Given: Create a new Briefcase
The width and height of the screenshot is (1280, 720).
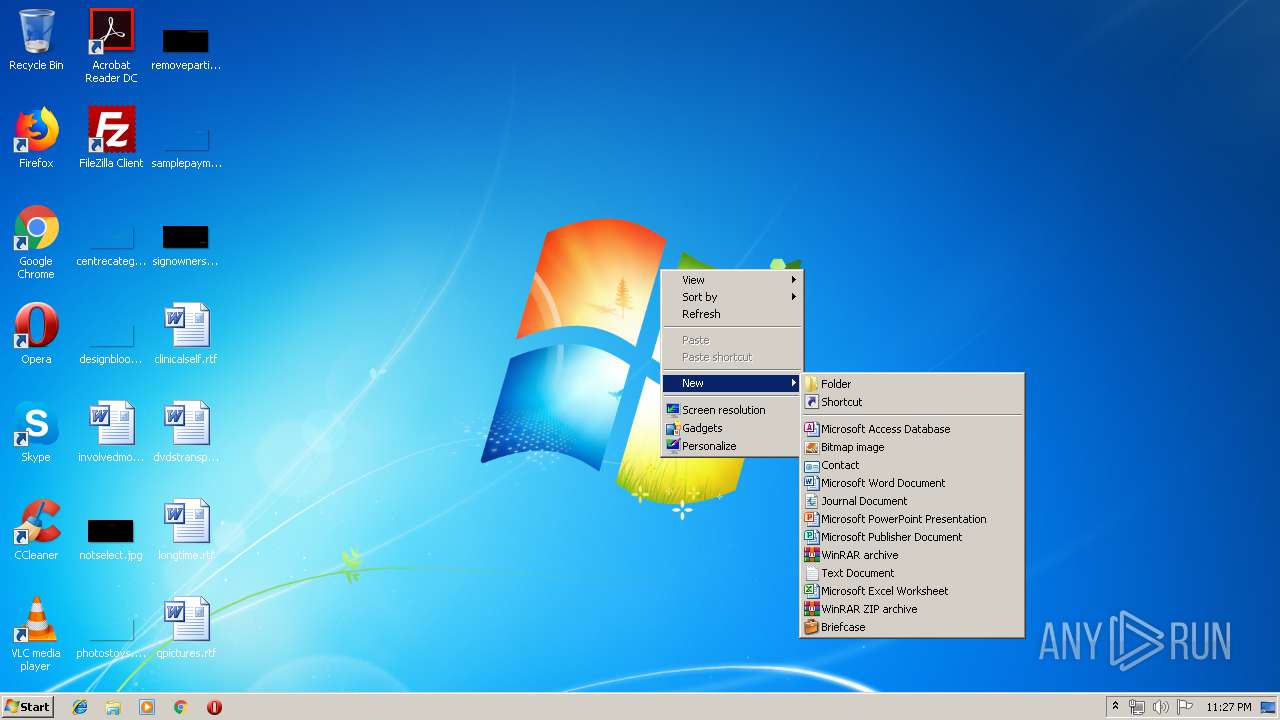Looking at the screenshot, I should coord(912,627).
